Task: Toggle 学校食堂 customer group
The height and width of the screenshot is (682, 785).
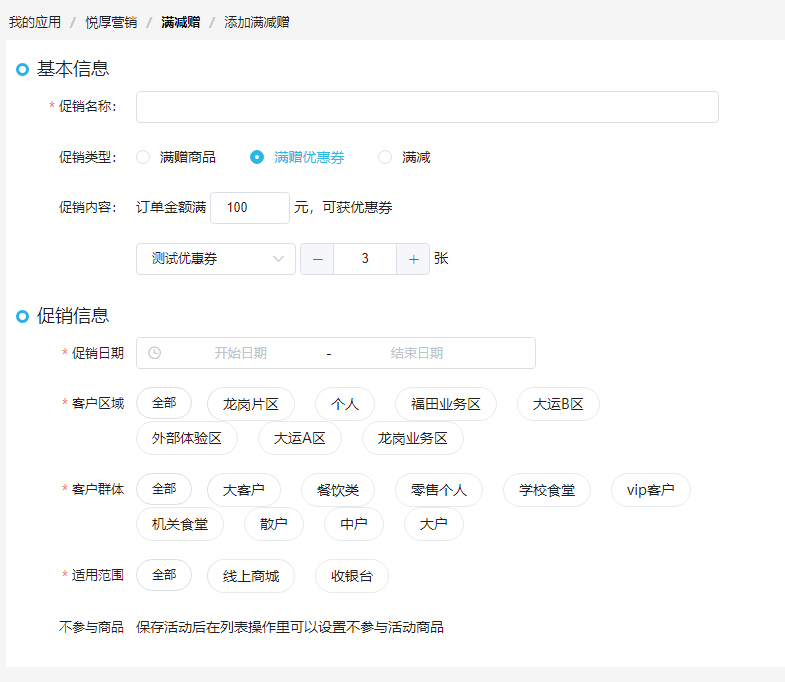Action: (x=547, y=490)
